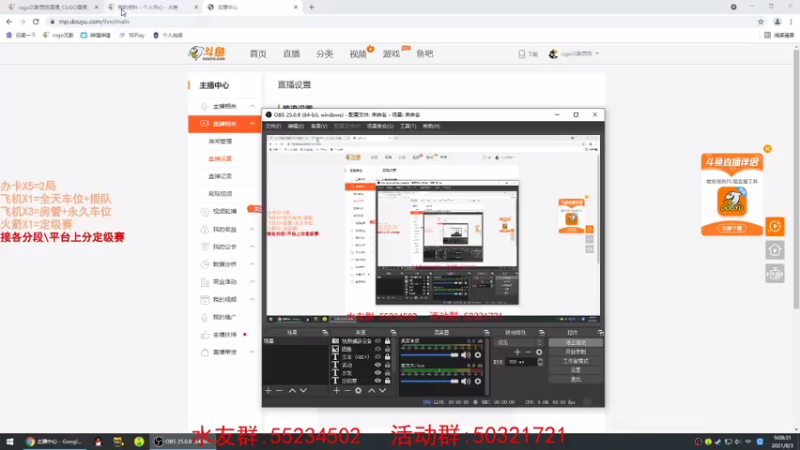Image resolution: width=800 pixels, height=450 pixels.
Task: Open the 工具(T) menu in OBS
Action: point(408,126)
